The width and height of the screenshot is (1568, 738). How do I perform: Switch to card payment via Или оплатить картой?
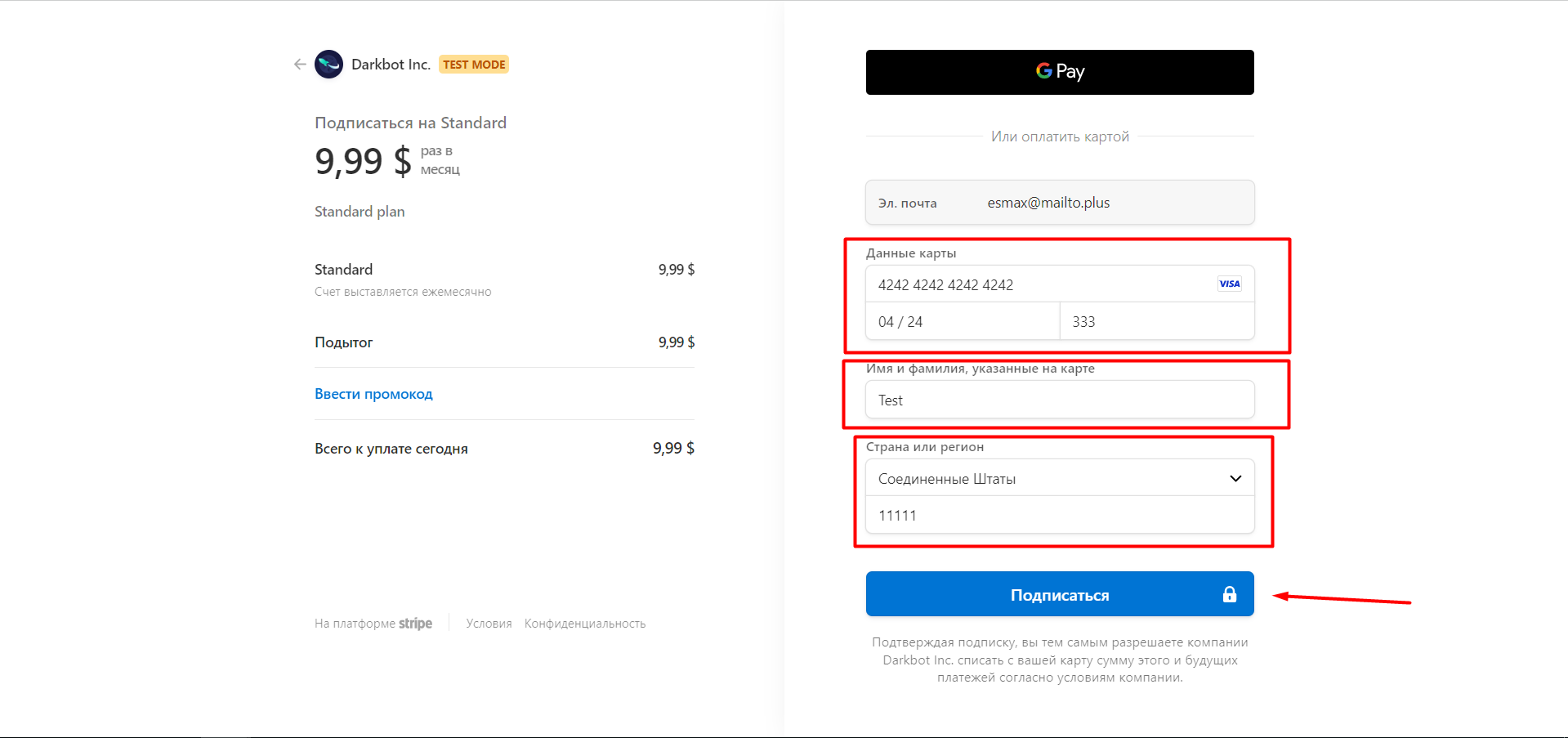coord(1059,136)
